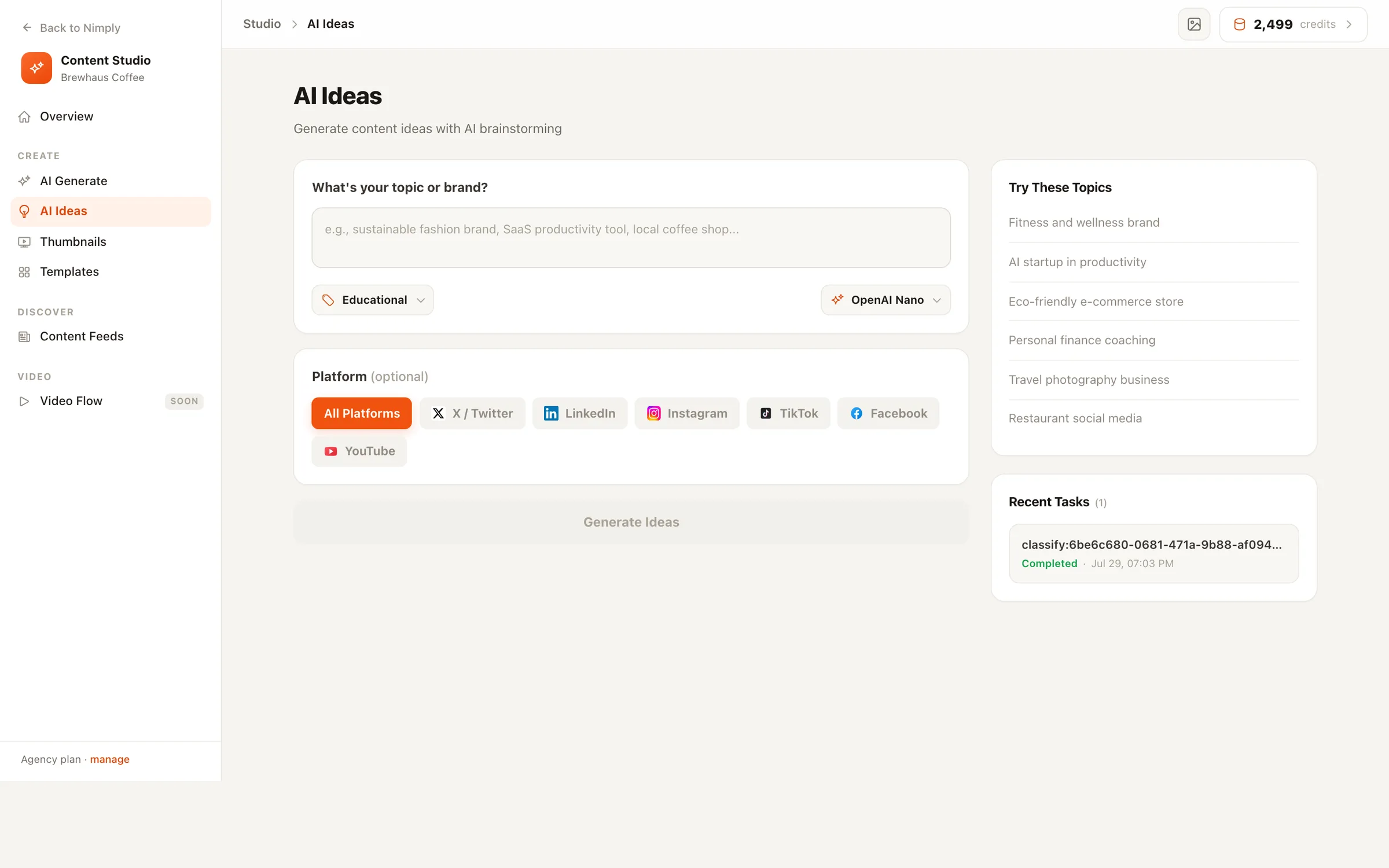
Task: Click the Content Studio orange sparkle logo
Action: coord(36,68)
